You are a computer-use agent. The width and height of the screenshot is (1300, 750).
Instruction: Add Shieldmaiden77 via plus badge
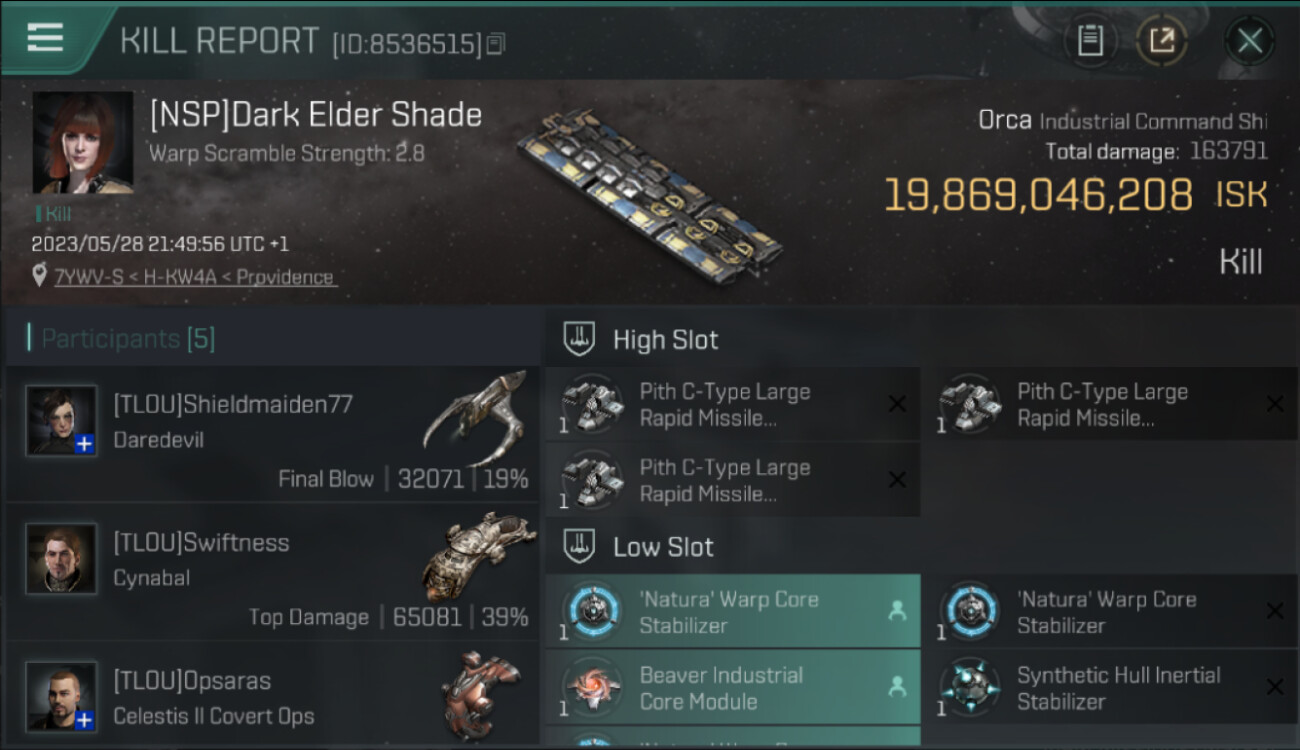click(85, 444)
